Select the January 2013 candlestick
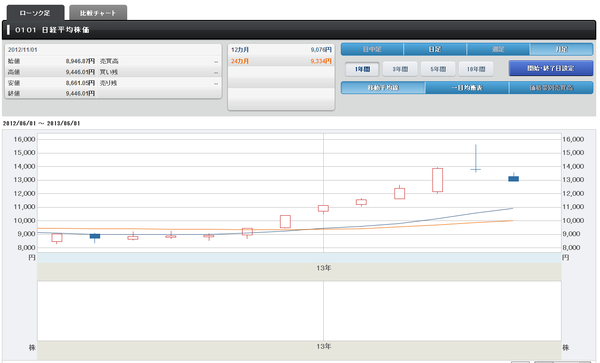Screen dimensions: 600x363 tap(323, 208)
